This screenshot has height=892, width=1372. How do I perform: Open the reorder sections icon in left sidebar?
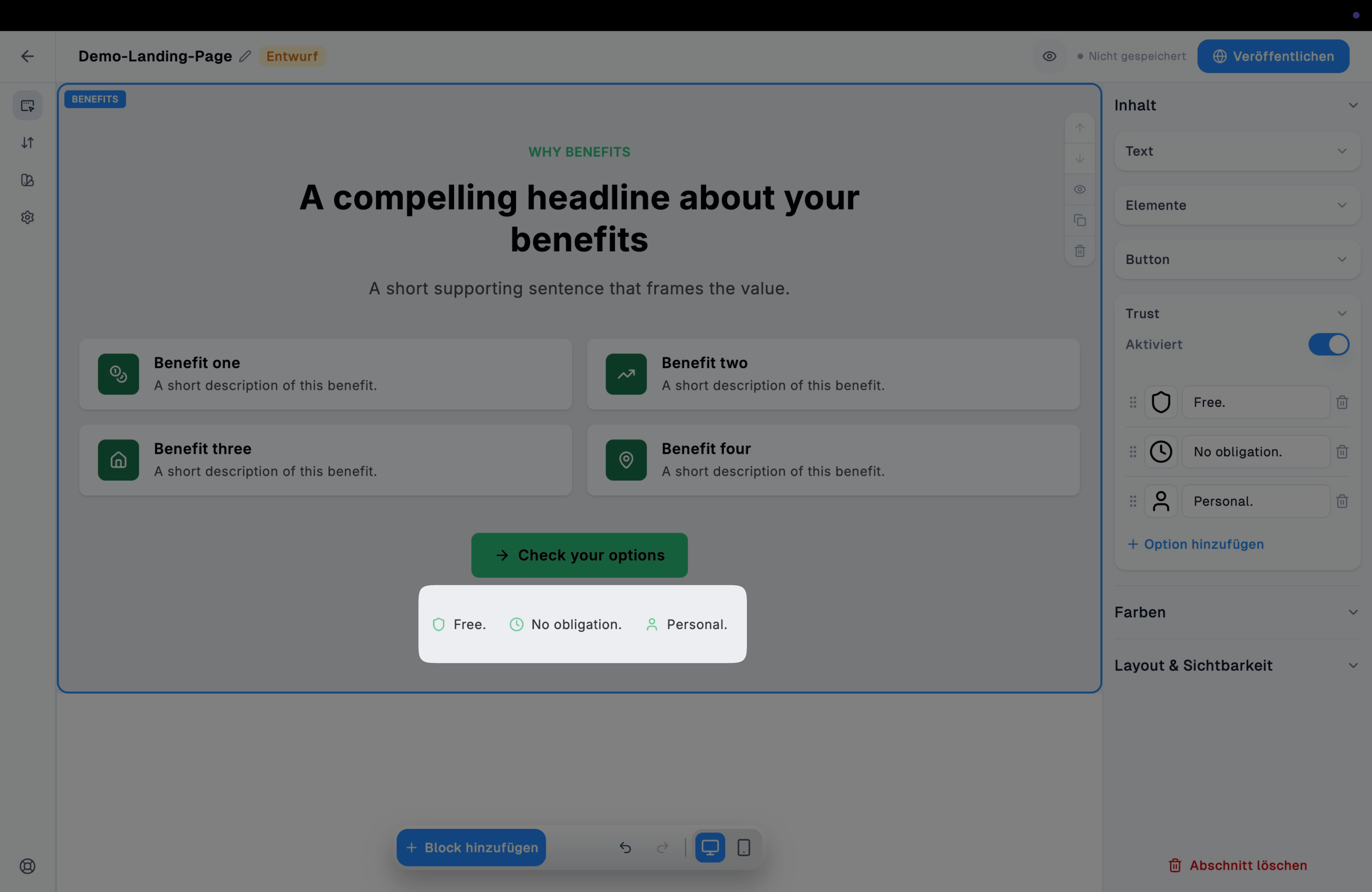(x=28, y=142)
